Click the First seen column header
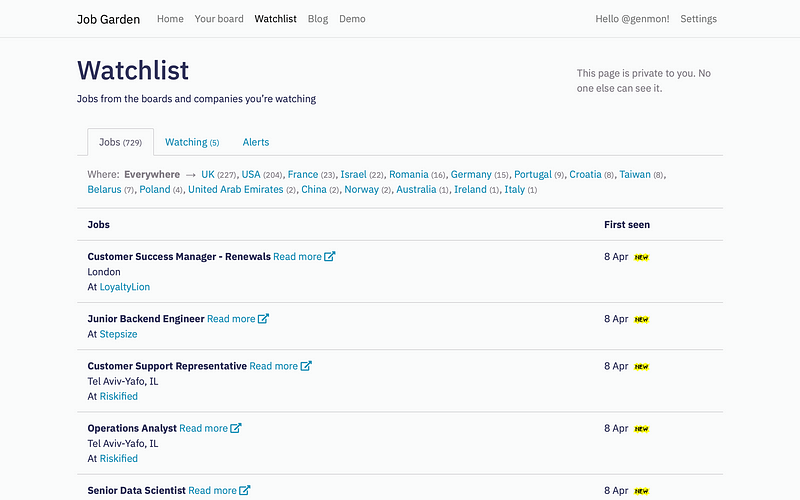This screenshot has width=800, height=500. [627, 224]
